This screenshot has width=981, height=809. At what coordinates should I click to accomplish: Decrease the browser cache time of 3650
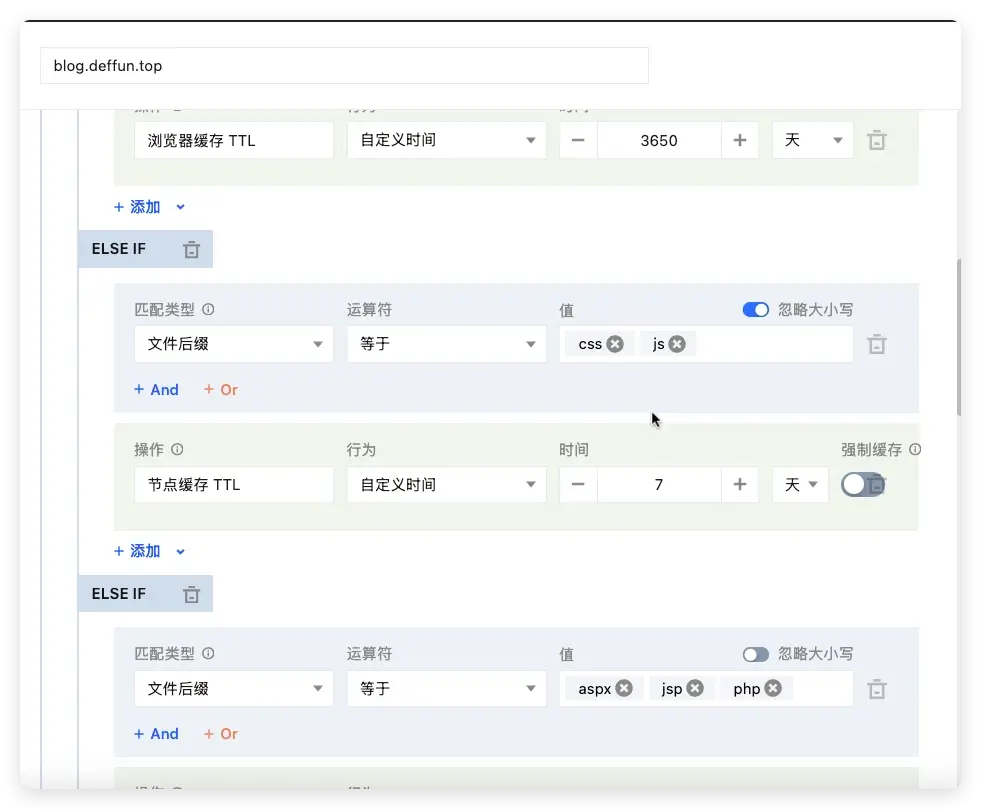pyautogui.click(x=578, y=141)
